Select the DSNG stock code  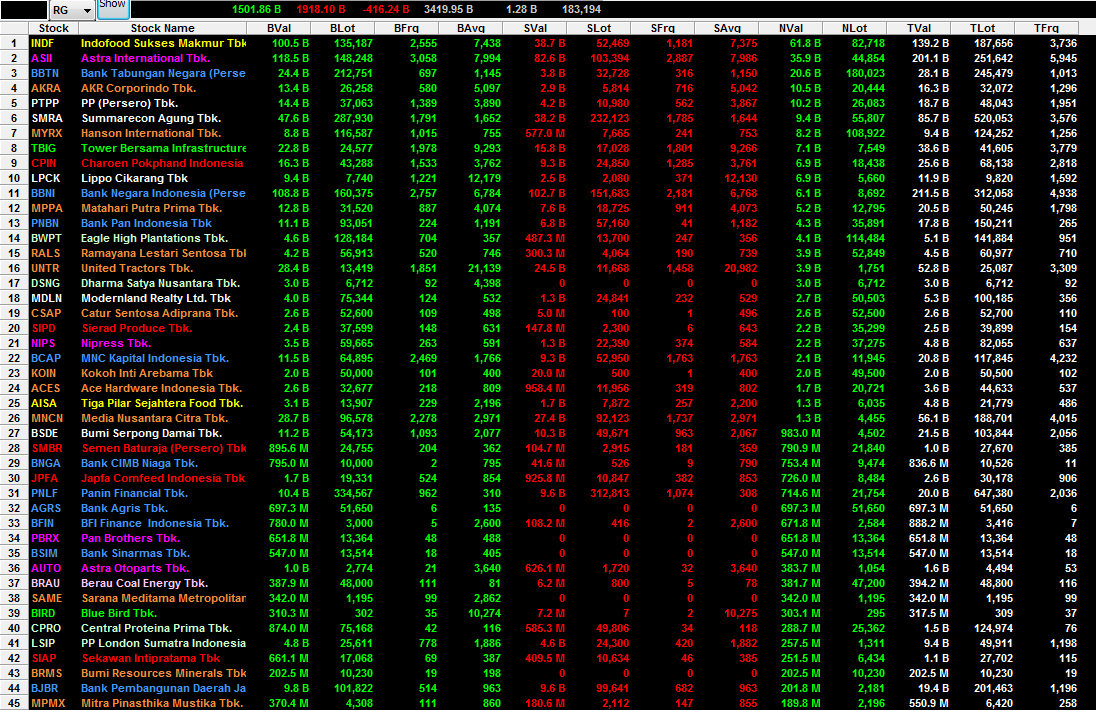(45, 284)
